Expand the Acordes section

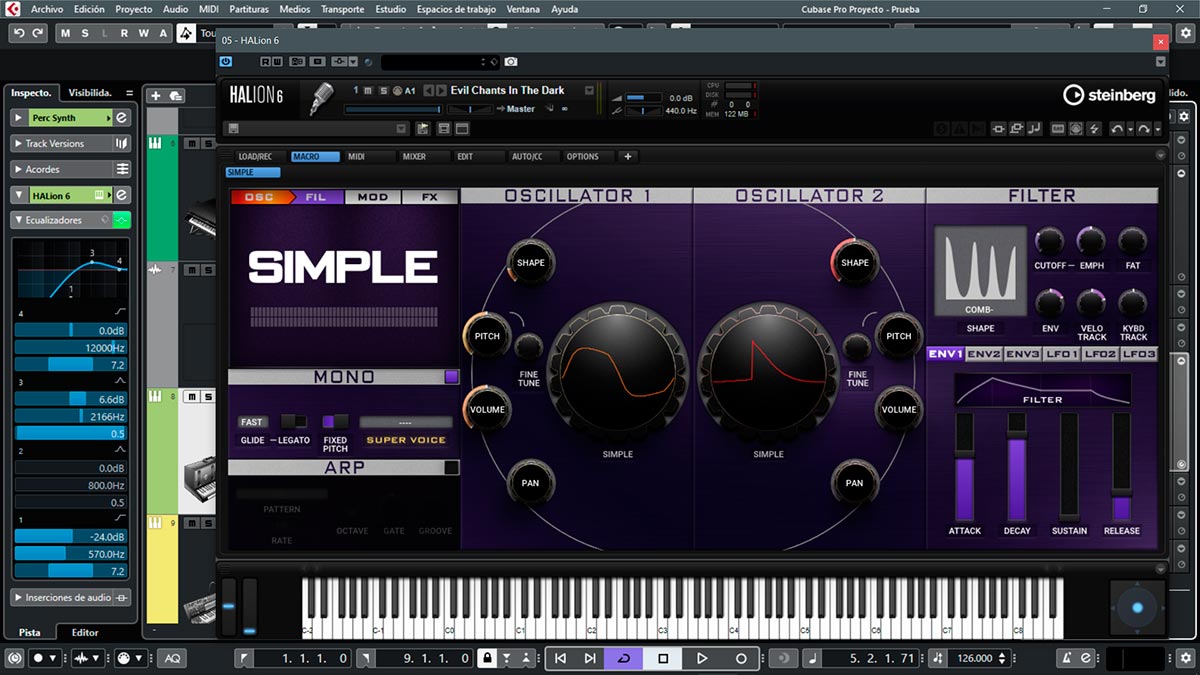click(x=19, y=170)
